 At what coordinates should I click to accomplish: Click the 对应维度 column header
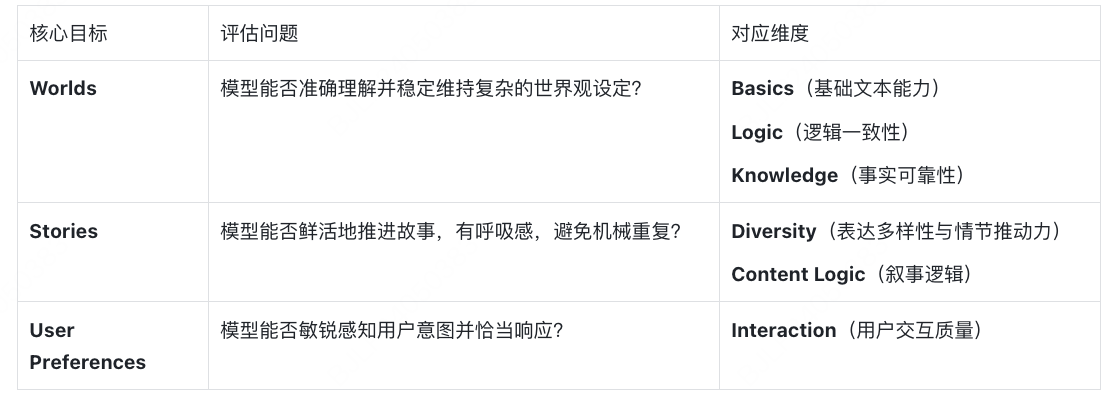pyautogui.click(x=770, y=33)
